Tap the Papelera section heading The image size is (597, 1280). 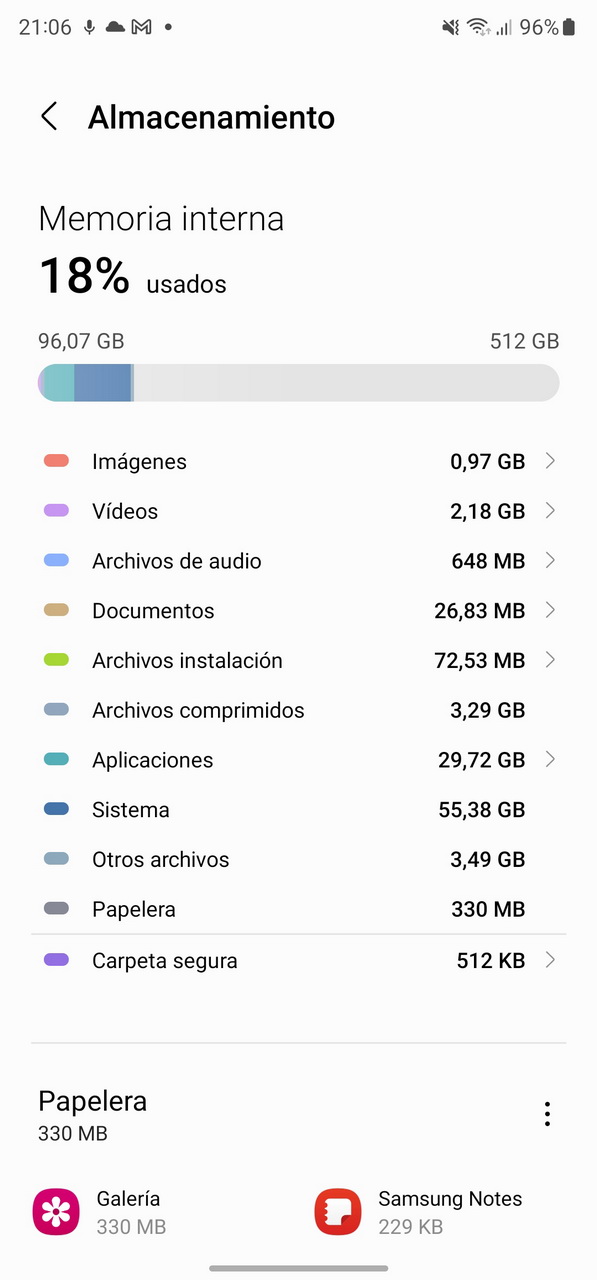92,1101
